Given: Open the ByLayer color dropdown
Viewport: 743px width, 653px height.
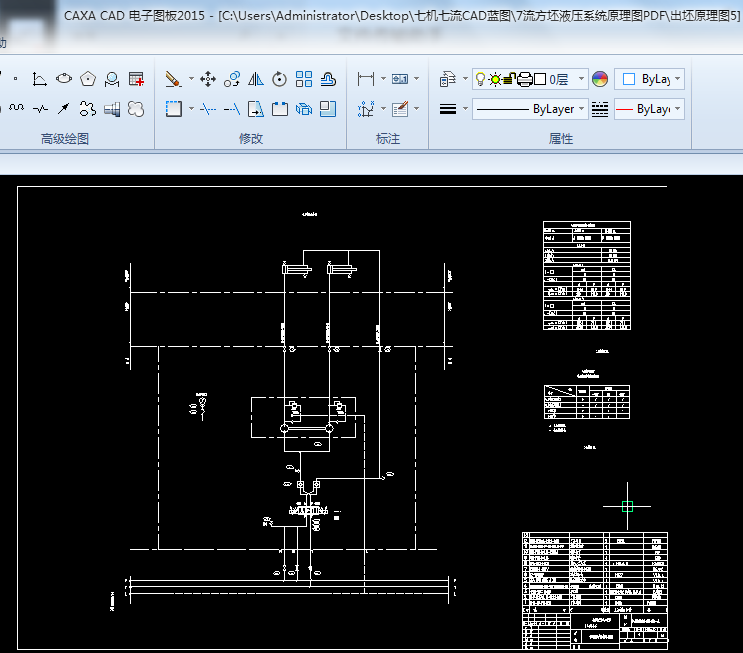Looking at the screenshot, I should click(x=649, y=79).
